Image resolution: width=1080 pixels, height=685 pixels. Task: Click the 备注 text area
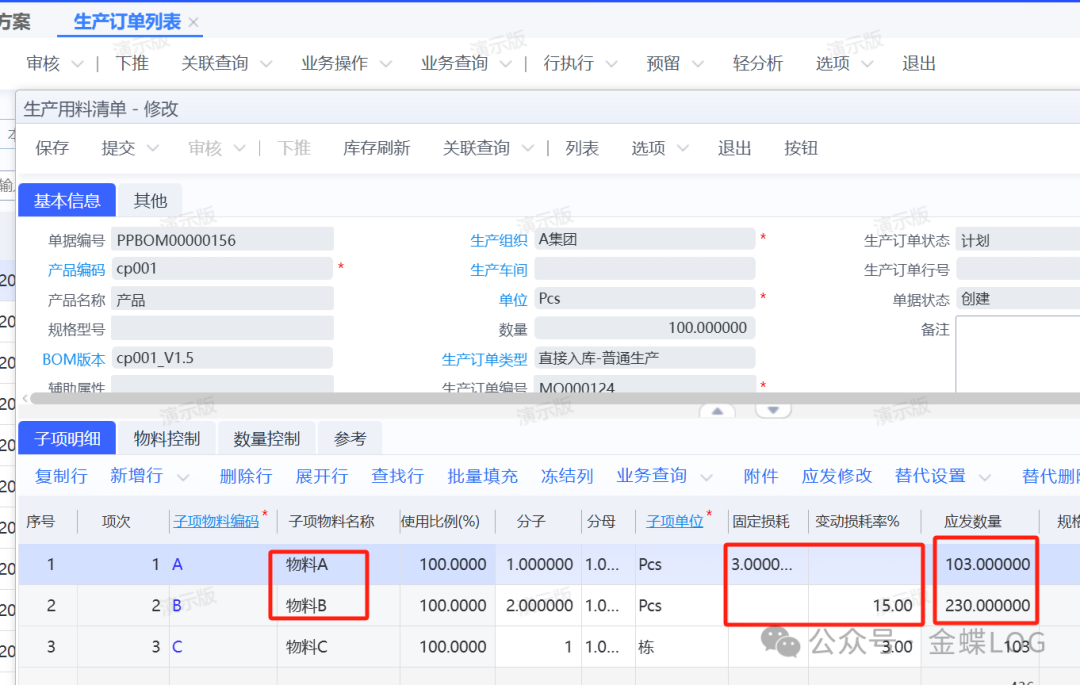tap(1016, 355)
